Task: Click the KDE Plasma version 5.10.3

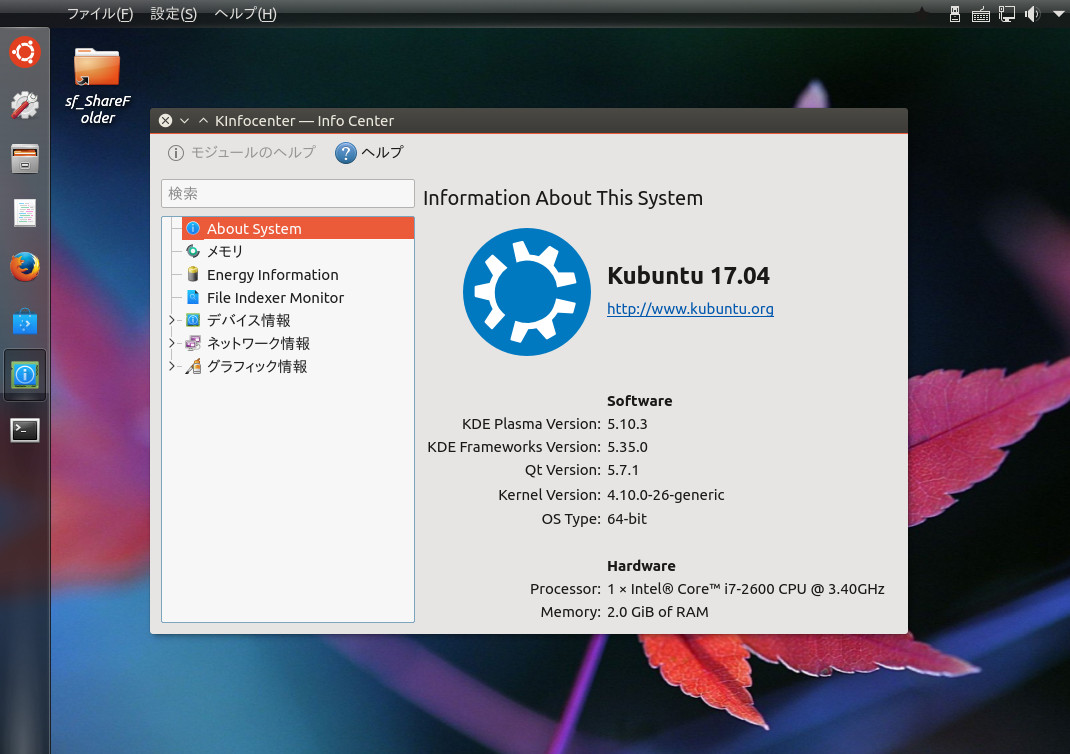Action: pos(627,424)
